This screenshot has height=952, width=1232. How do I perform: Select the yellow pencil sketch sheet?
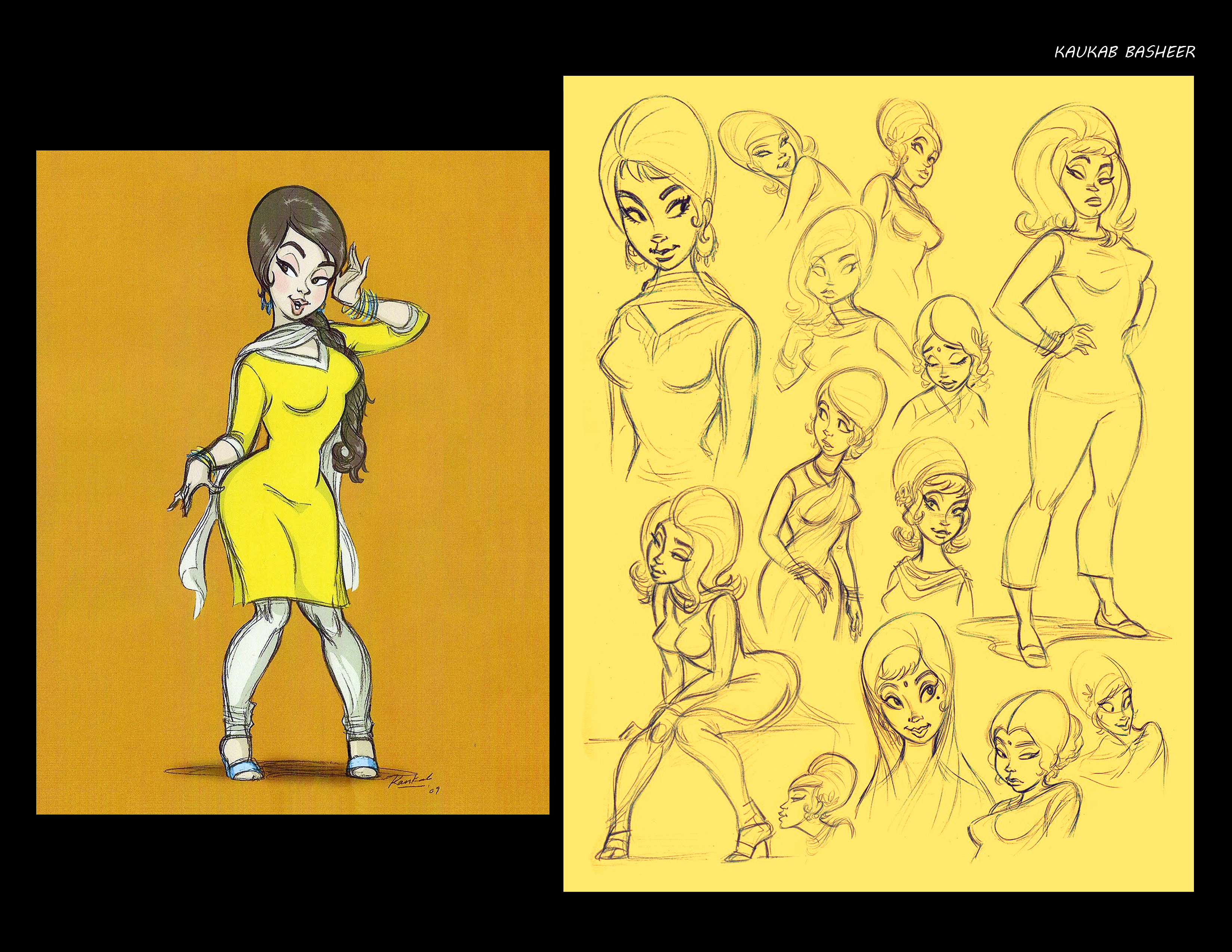click(878, 484)
